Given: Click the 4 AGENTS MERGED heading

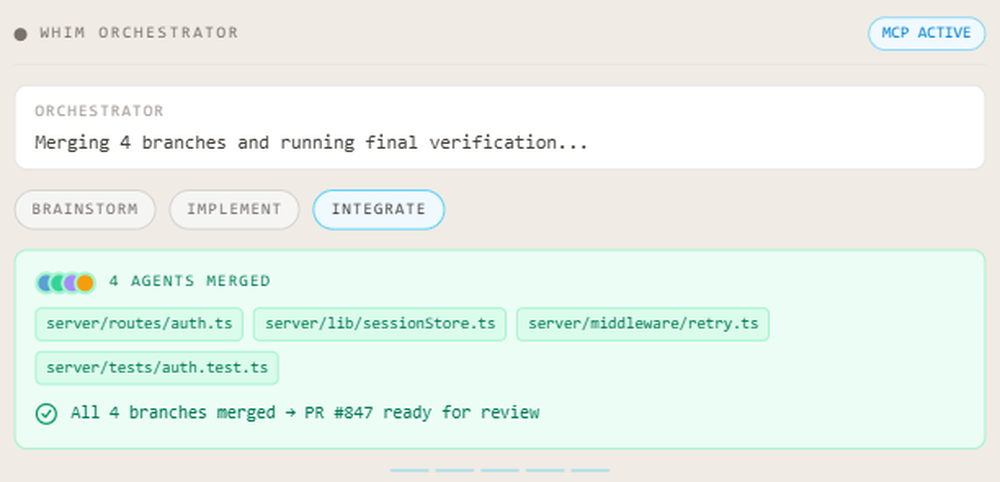Looking at the screenshot, I should click(189, 281).
